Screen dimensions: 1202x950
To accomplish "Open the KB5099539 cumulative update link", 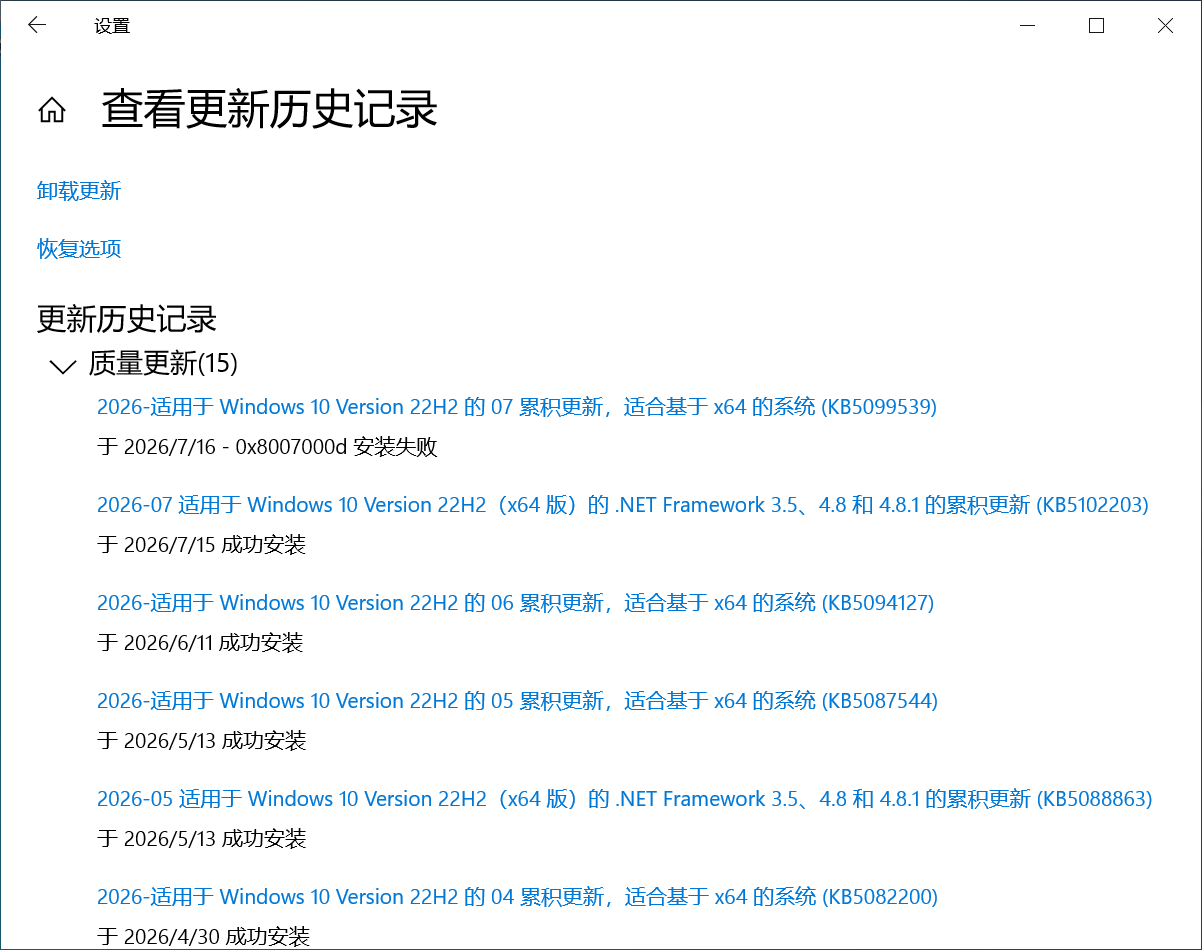I will tap(517, 407).
